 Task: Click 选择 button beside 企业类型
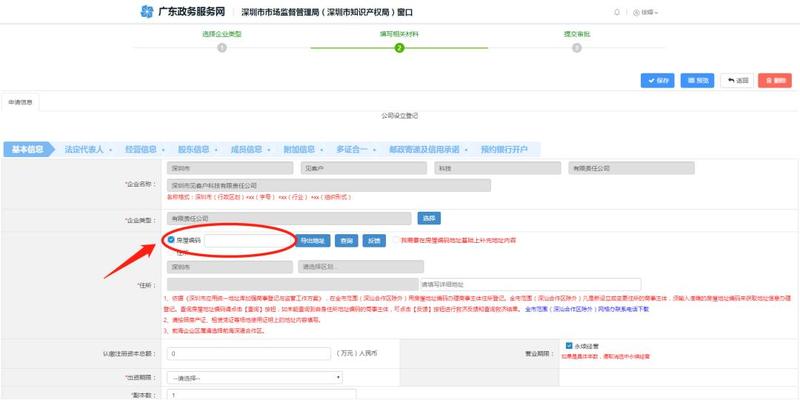tap(428, 217)
